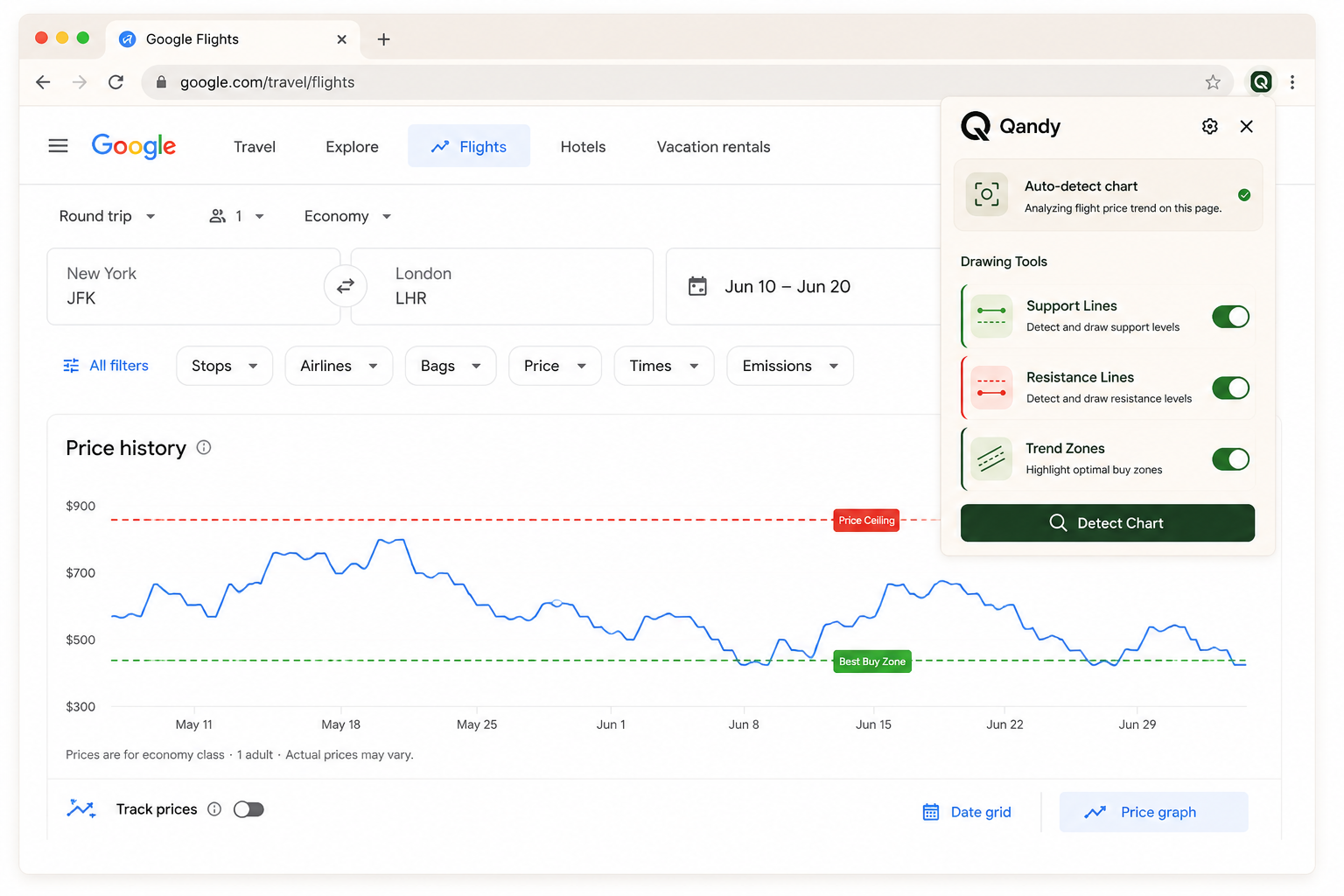Open the Qandy extension icon in the toolbar
The image size is (1344, 896).
[1261, 82]
